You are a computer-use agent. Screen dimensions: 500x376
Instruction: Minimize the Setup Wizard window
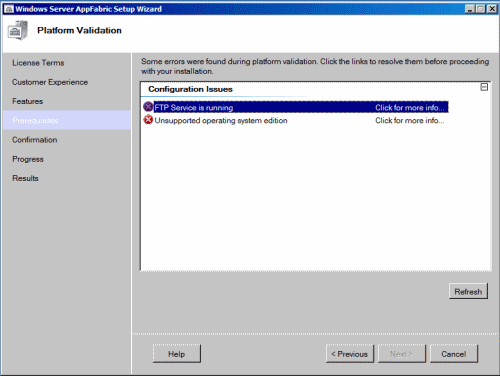coord(470,9)
